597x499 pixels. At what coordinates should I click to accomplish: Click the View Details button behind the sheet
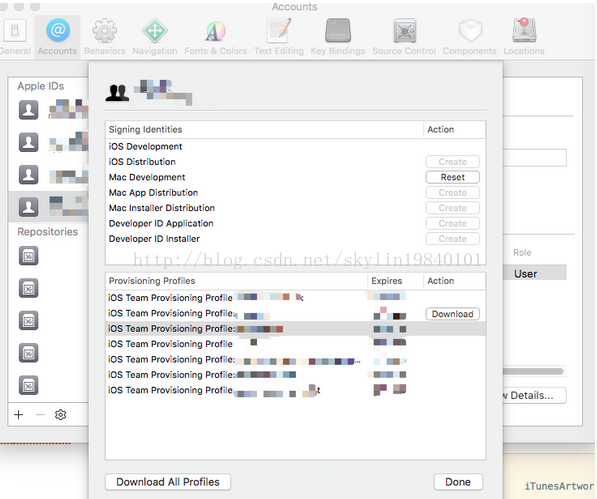[534, 395]
